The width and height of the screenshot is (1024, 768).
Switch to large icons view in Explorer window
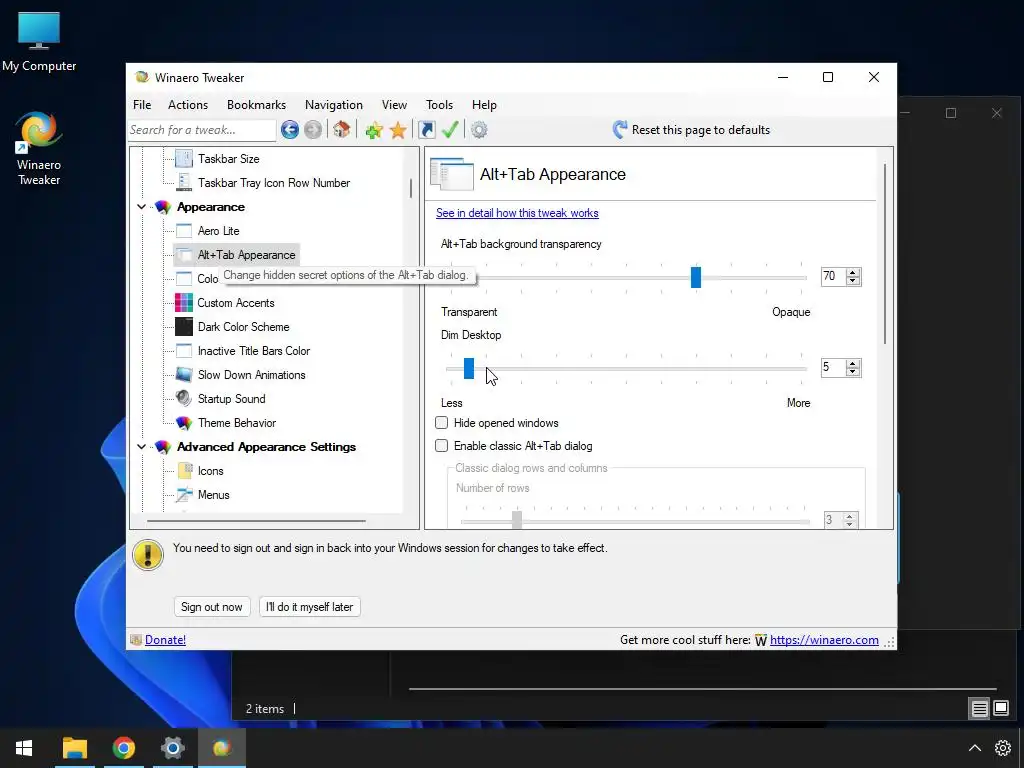coord(1001,708)
